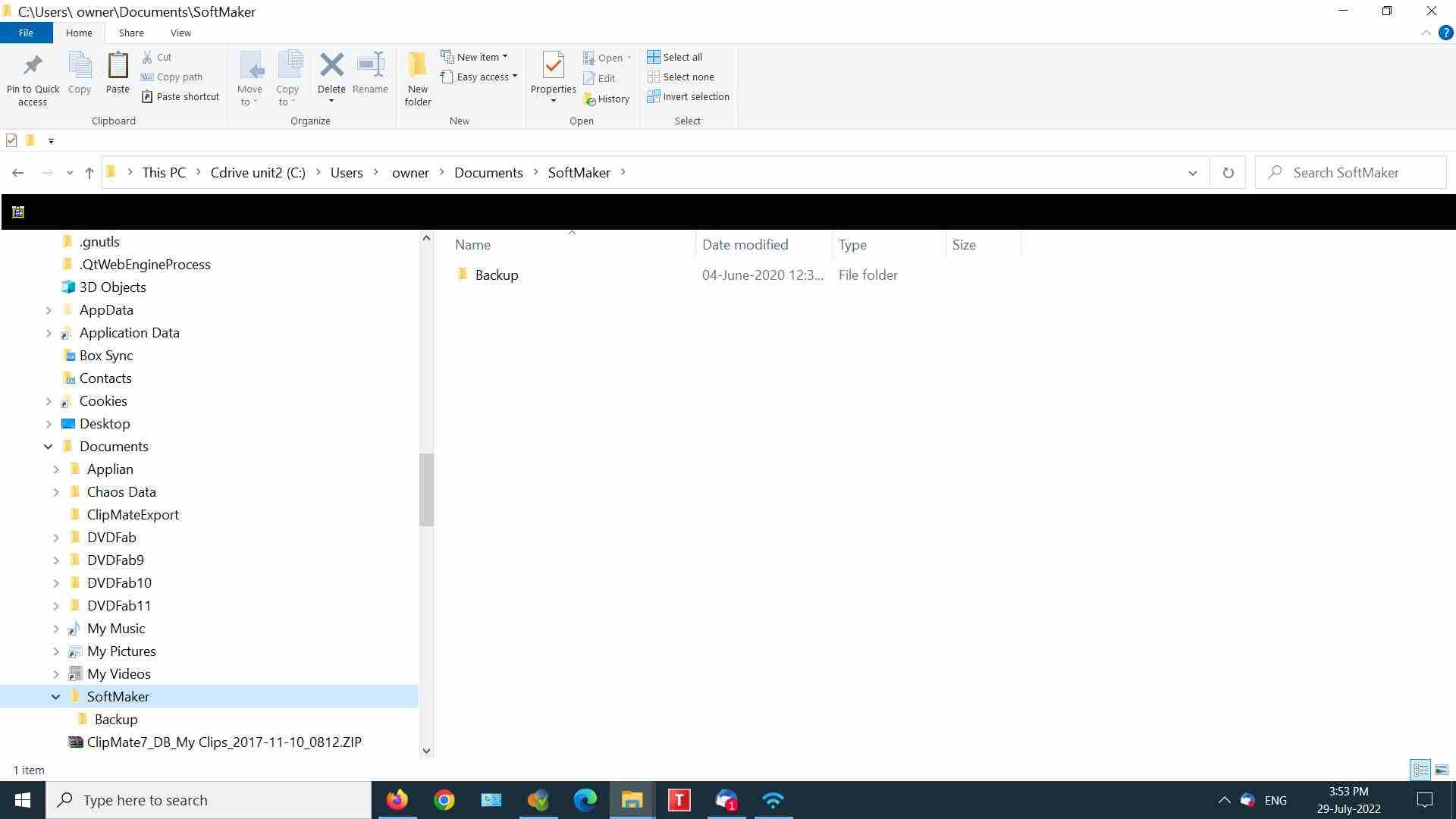Image resolution: width=1456 pixels, height=819 pixels.
Task: Switch to details view layout
Action: (x=1420, y=770)
